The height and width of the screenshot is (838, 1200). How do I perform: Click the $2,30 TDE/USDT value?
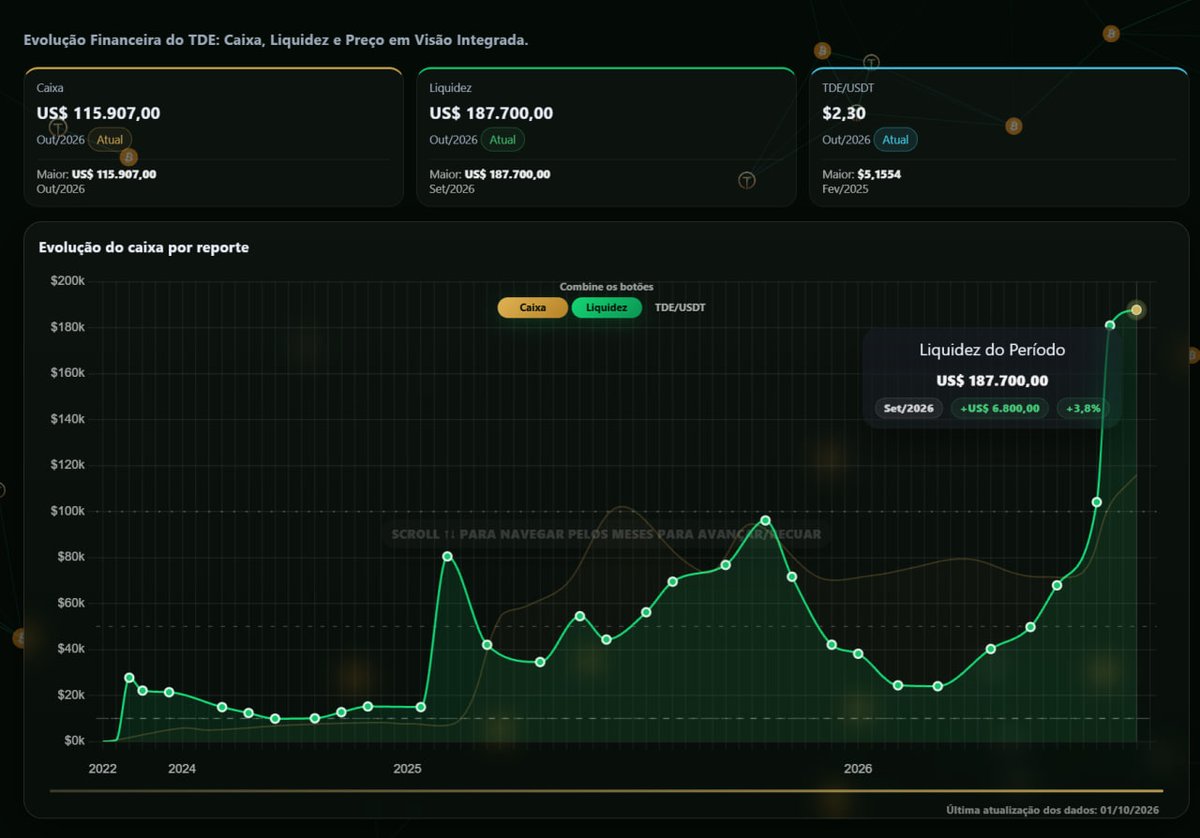click(842, 113)
